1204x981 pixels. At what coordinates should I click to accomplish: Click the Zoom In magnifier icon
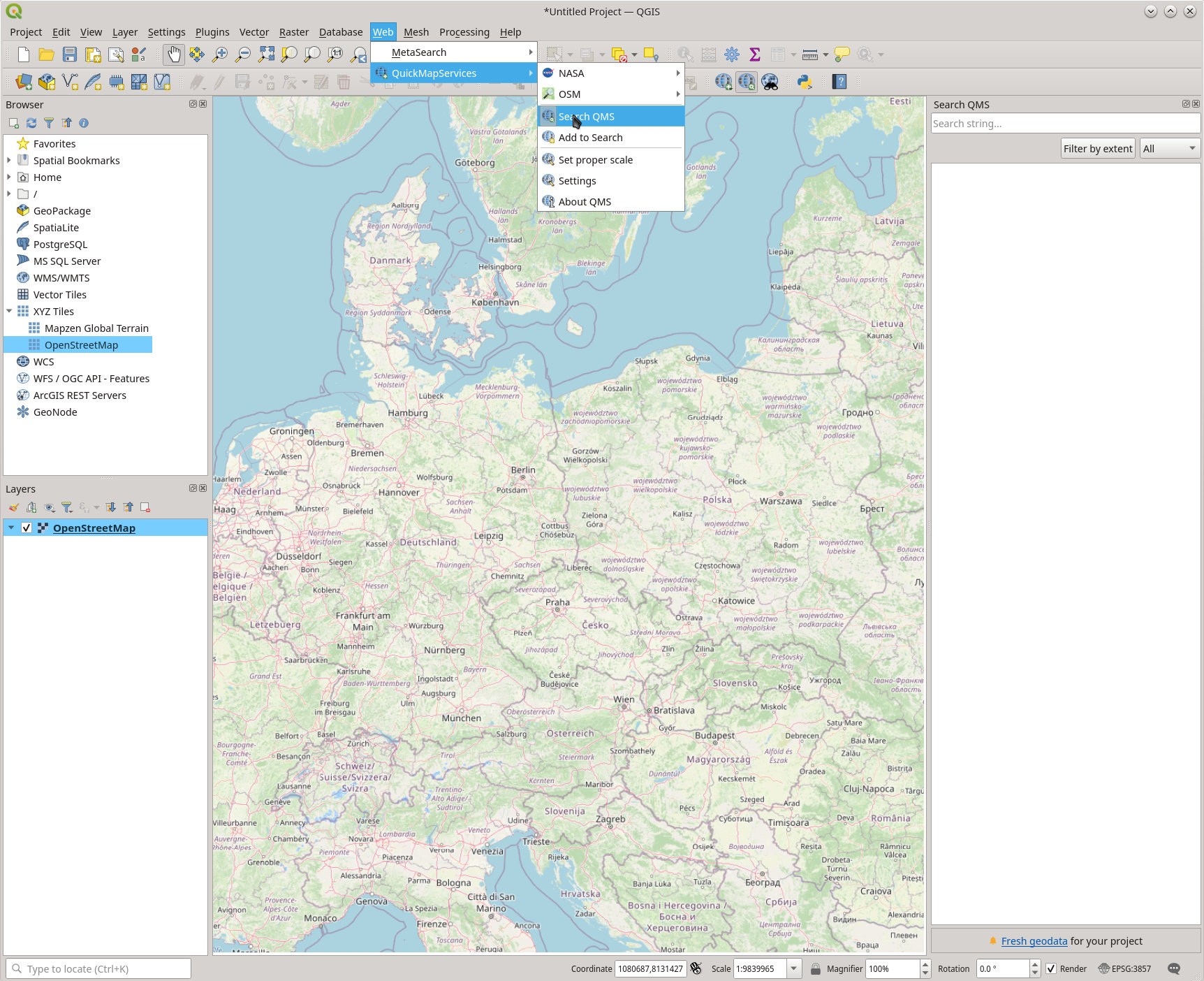(x=220, y=54)
